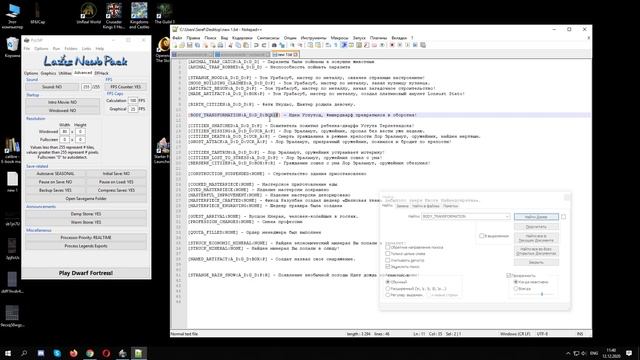The image size is (640, 360).
Task: Redo the edit via toolbar arrow
Action: [264, 45]
